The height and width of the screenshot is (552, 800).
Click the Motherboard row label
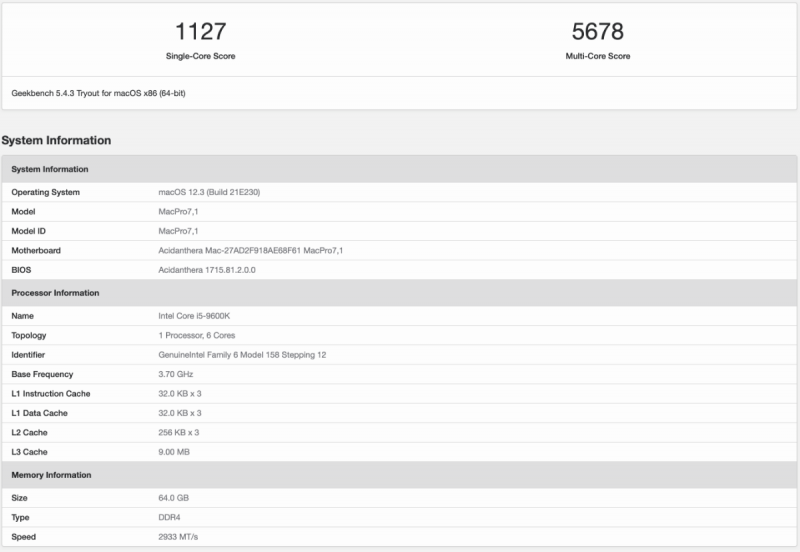tap(36, 250)
